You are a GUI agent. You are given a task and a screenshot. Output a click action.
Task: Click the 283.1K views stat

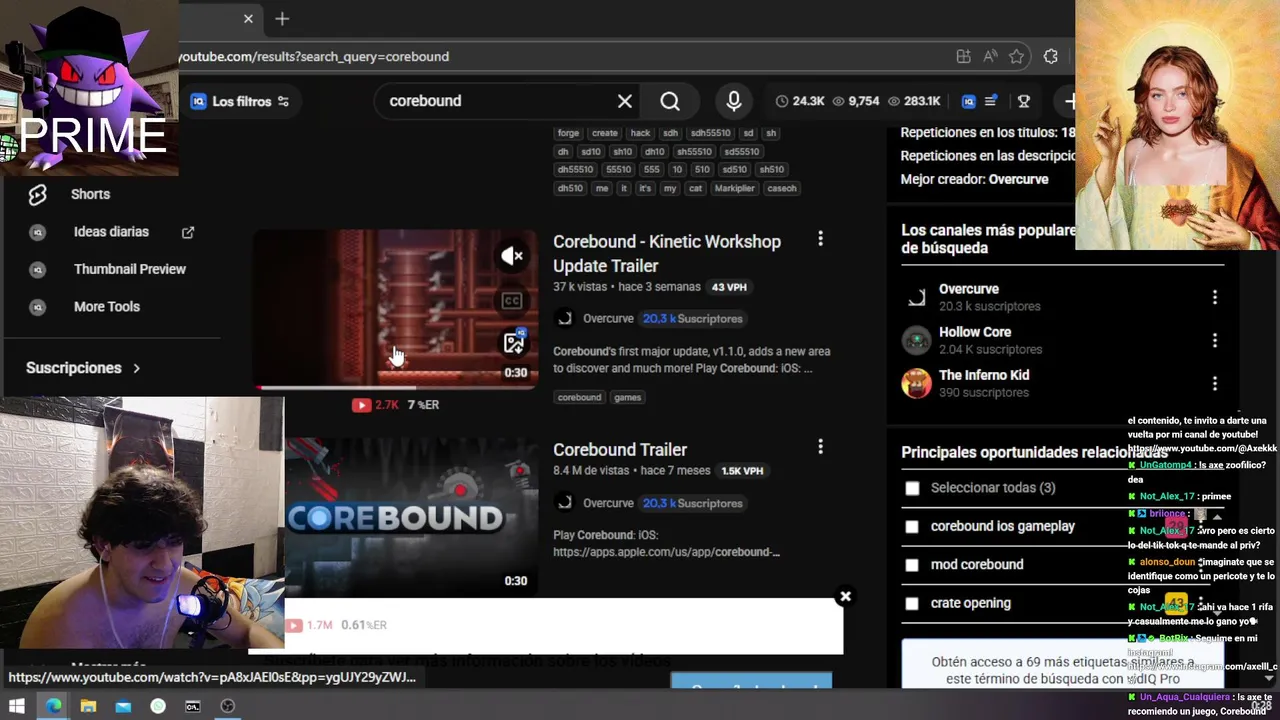point(913,101)
